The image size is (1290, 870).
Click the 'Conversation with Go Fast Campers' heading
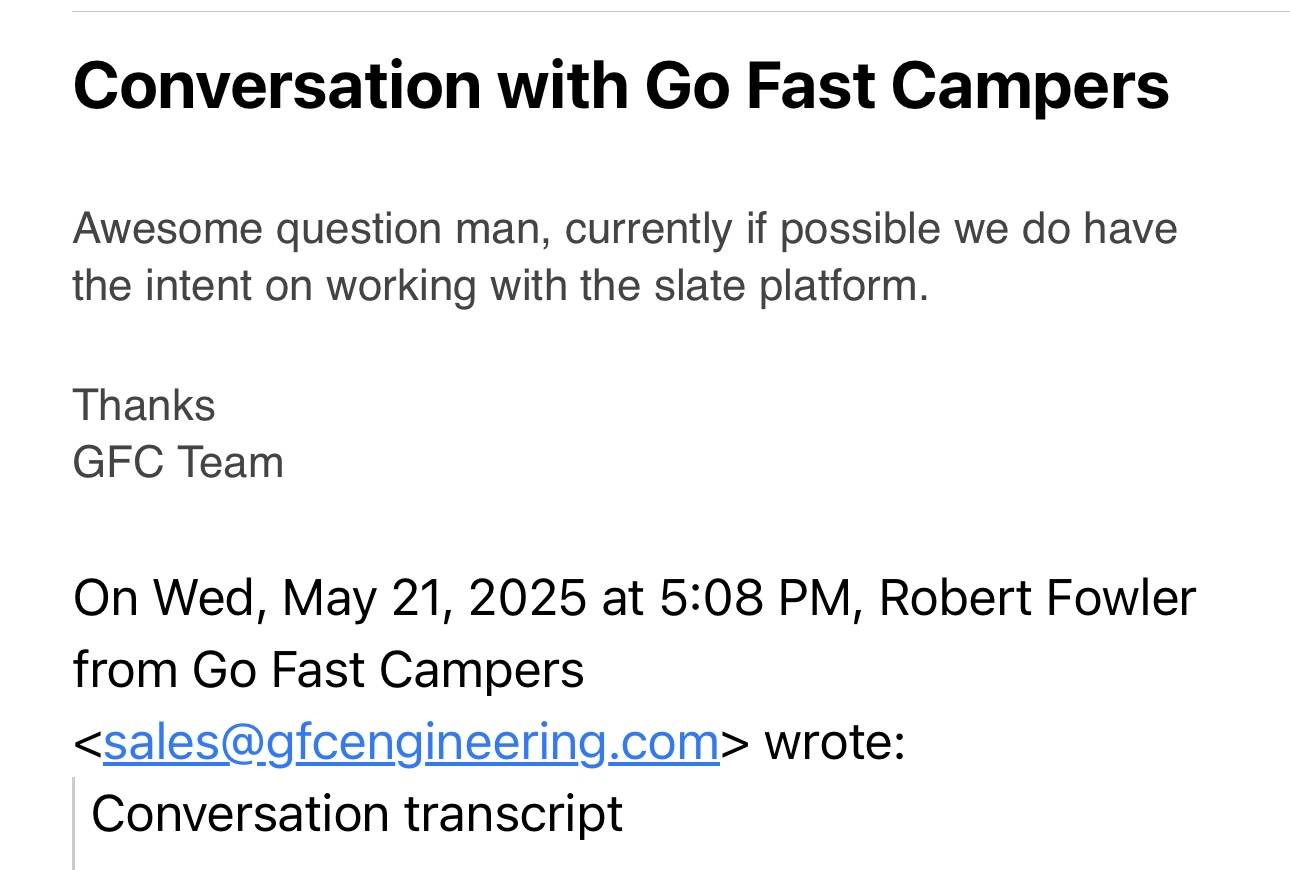click(x=621, y=86)
